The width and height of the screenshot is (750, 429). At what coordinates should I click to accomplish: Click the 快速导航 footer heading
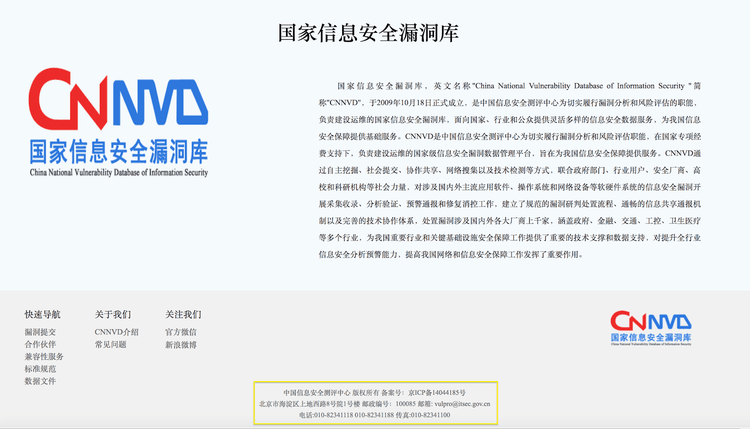point(42,314)
